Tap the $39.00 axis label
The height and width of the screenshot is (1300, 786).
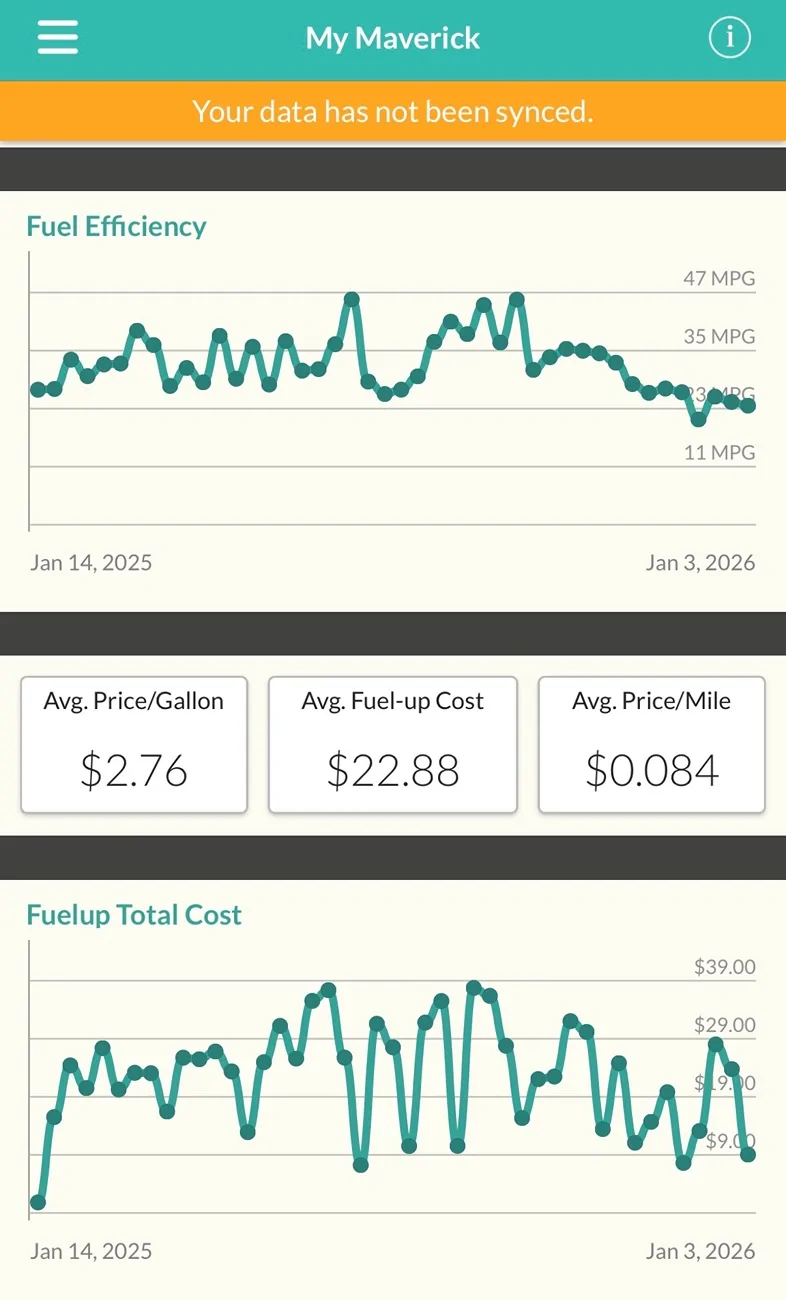725,967
